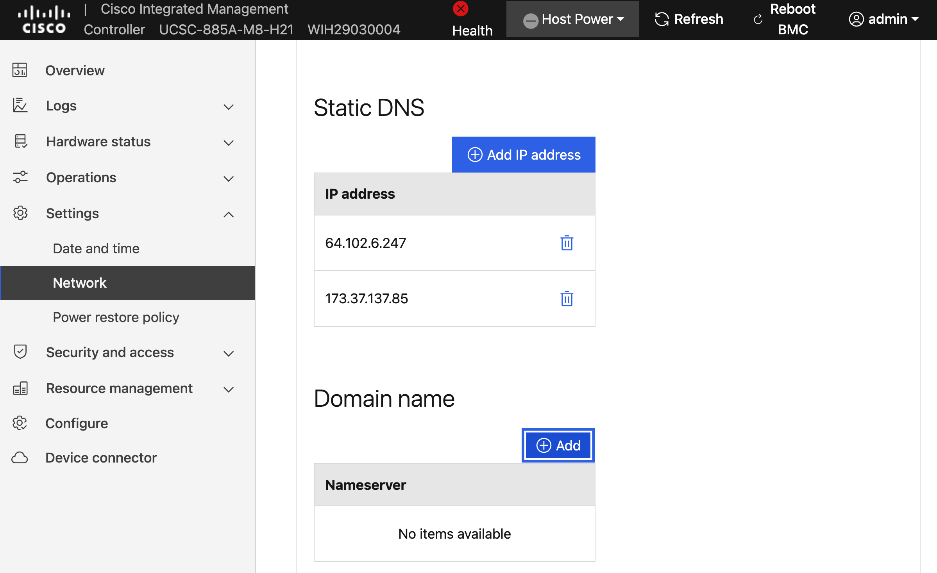Click the Hardware status server icon
The width and height of the screenshot is (937, 573).
[x=20, y=142]
